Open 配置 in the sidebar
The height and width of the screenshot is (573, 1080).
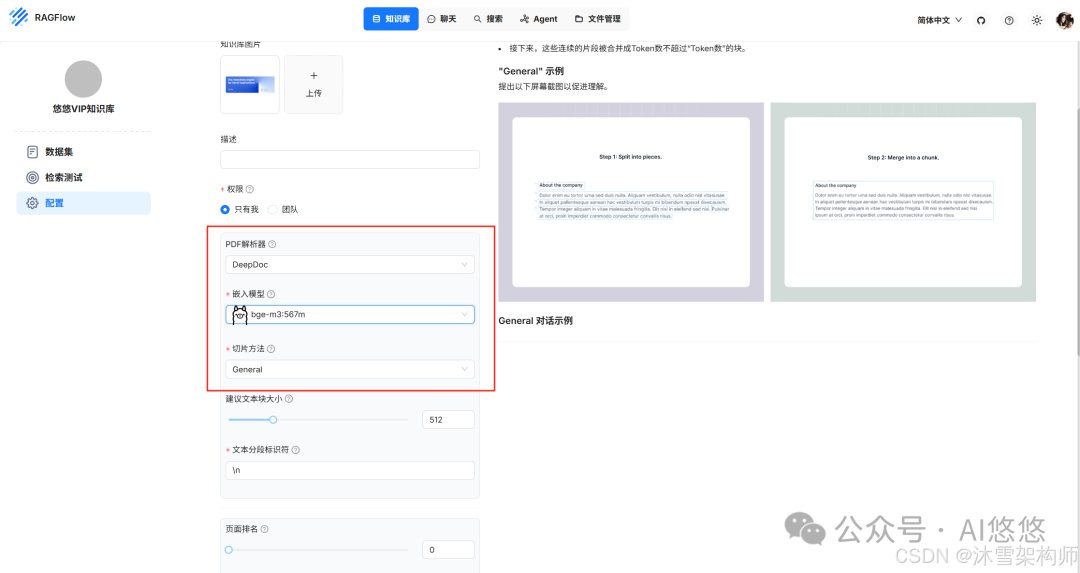click(x=83, y=203)
